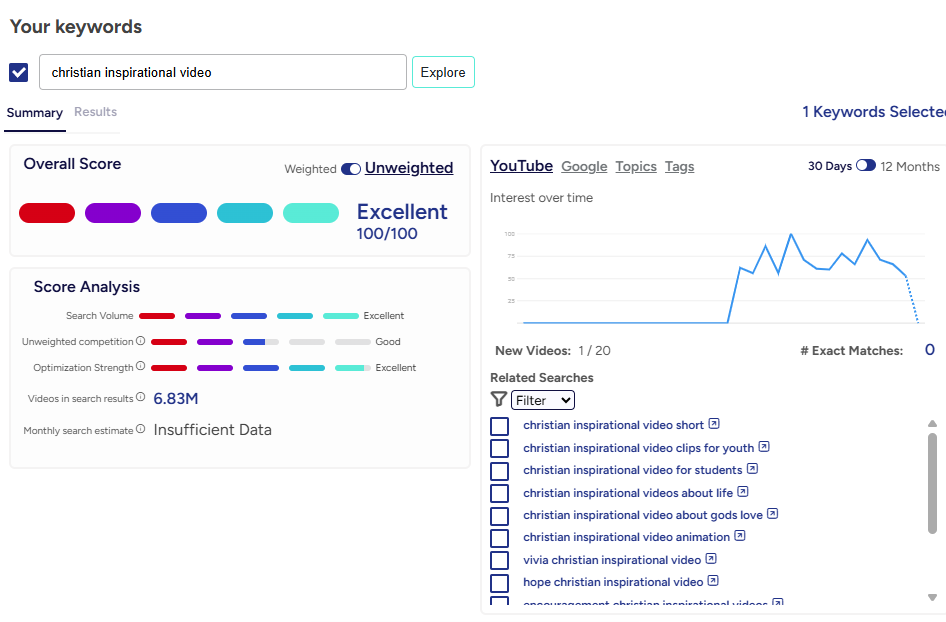Open 'hope christian inspirational video' link
Viewport: 946px width, 622px height.
pyautogui.click(x=612, y=582)
